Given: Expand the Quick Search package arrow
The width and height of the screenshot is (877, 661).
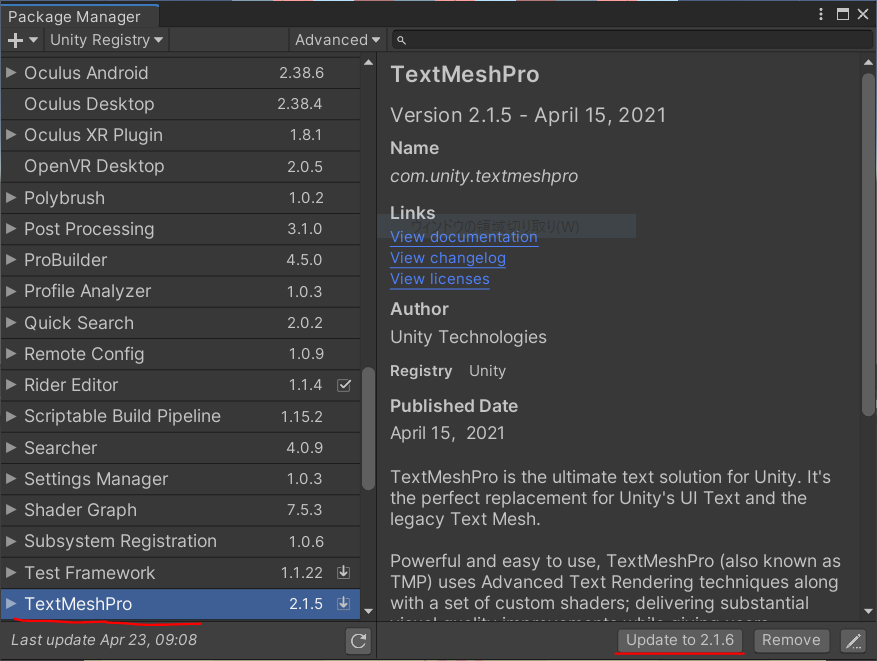Looking at the screenshot, I should coord(10,322).
